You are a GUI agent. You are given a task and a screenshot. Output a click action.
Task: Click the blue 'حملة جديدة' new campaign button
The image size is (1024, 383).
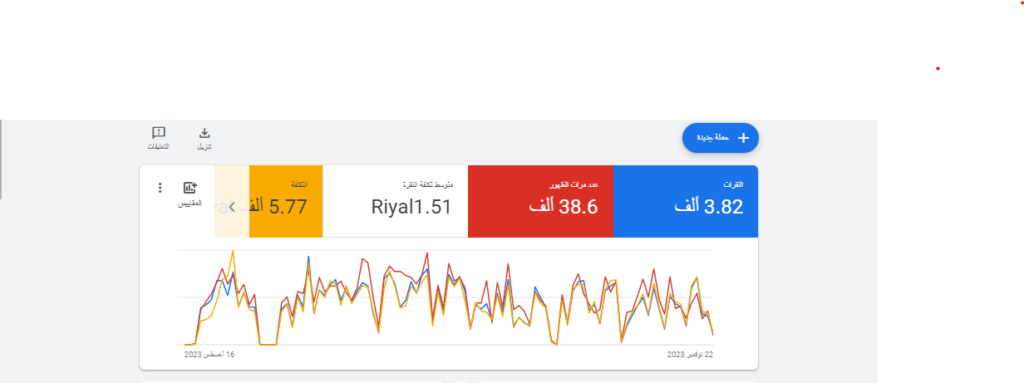pyautogui.click(x=720, y=138)
